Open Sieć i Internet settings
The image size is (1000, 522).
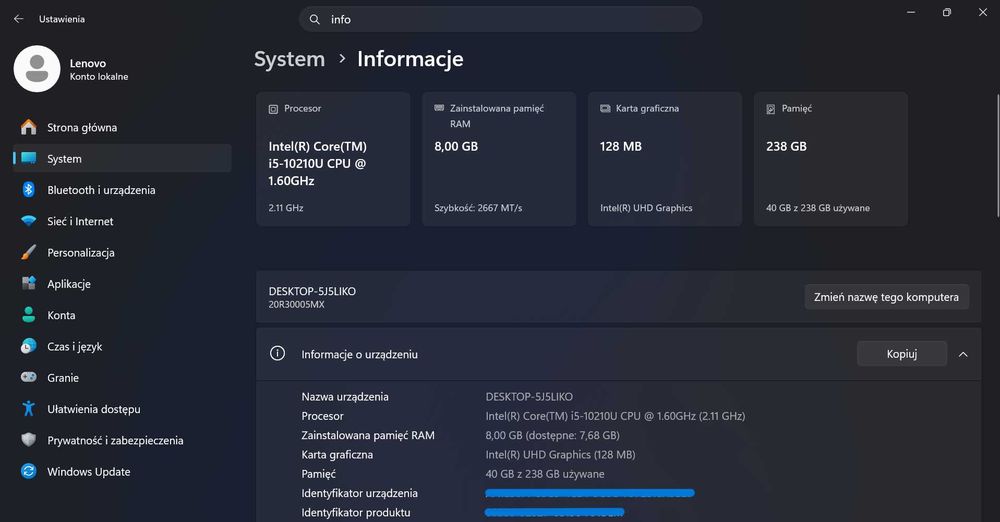coord(122,221)
